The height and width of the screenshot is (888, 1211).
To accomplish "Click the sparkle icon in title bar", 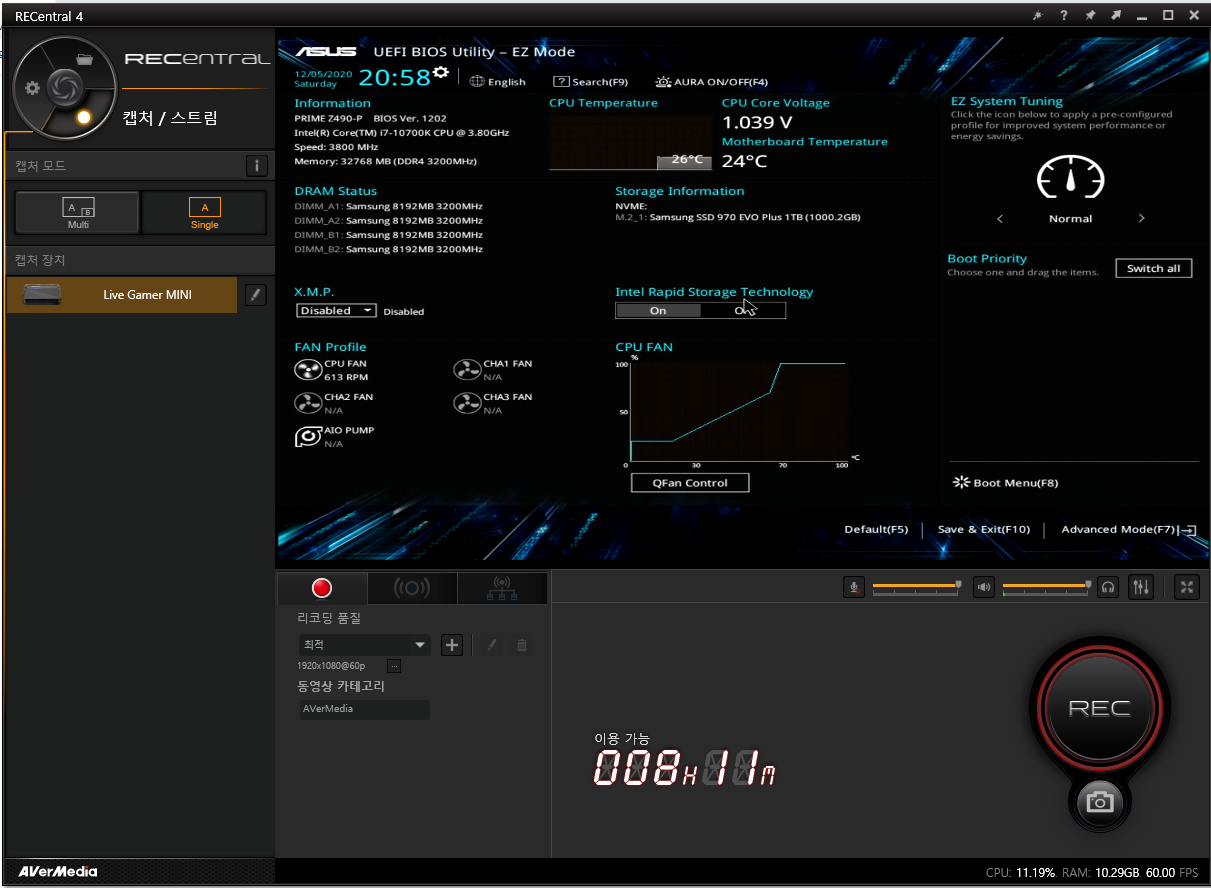I will pos(1038,15).
